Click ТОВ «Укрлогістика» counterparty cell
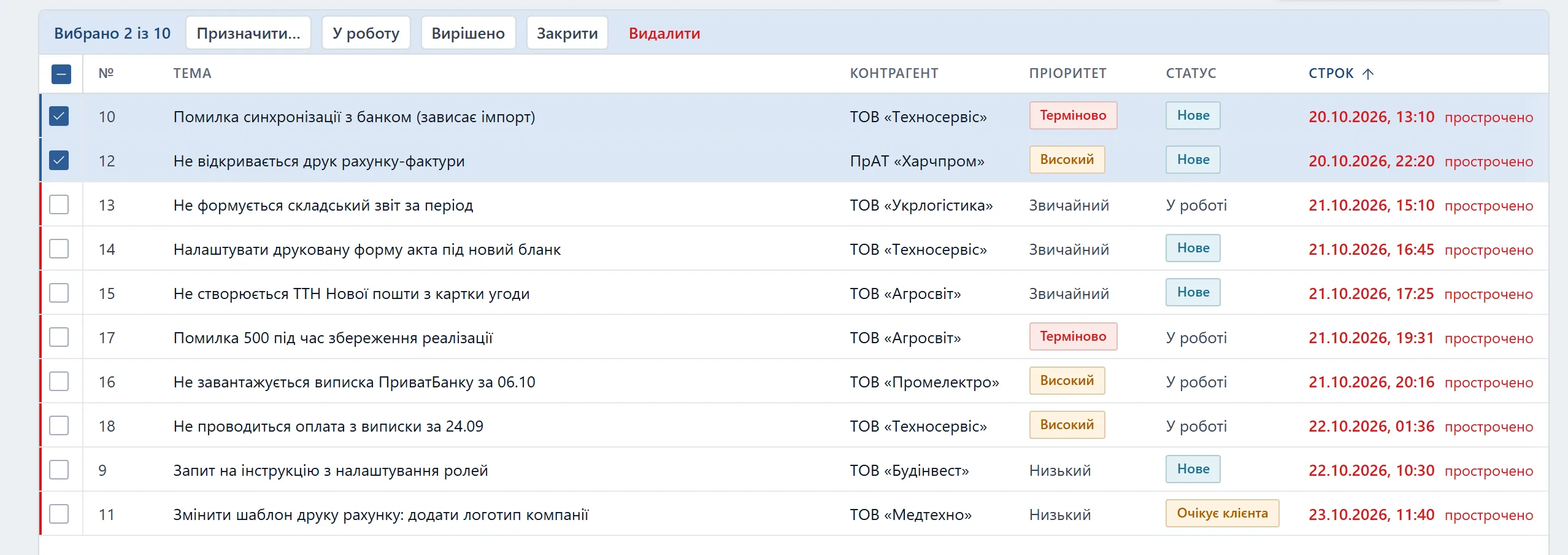The image size is (1568, 555). 921,205
